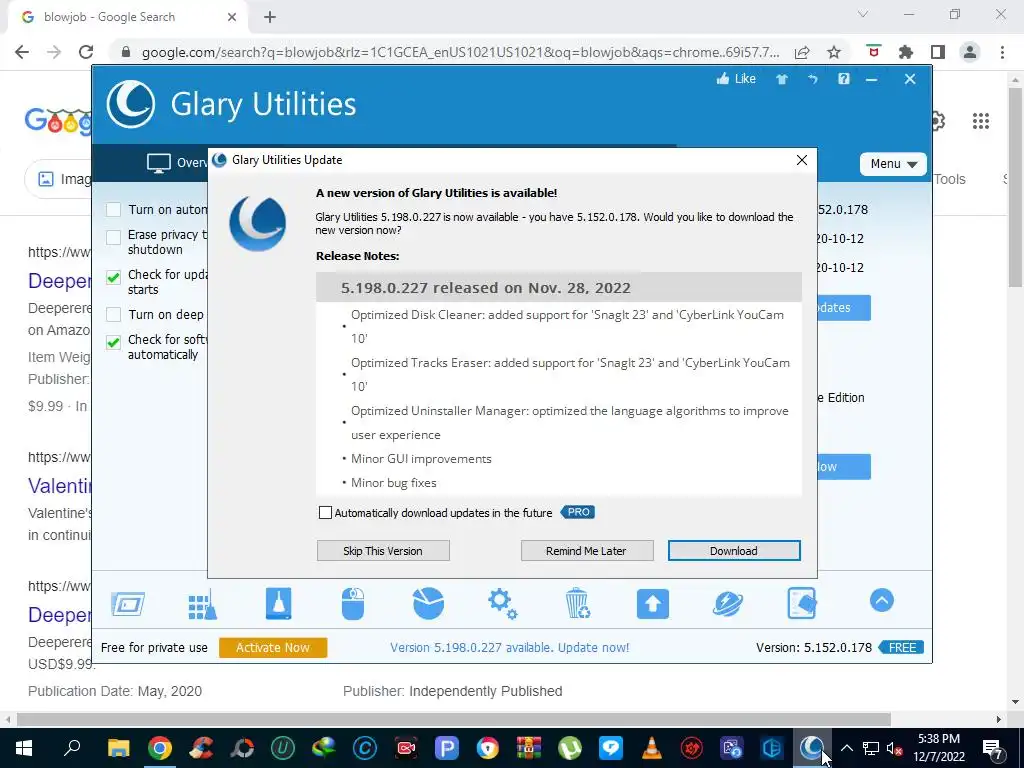
Task: Open the Glary help question mark icon
Action: point(844,79)
